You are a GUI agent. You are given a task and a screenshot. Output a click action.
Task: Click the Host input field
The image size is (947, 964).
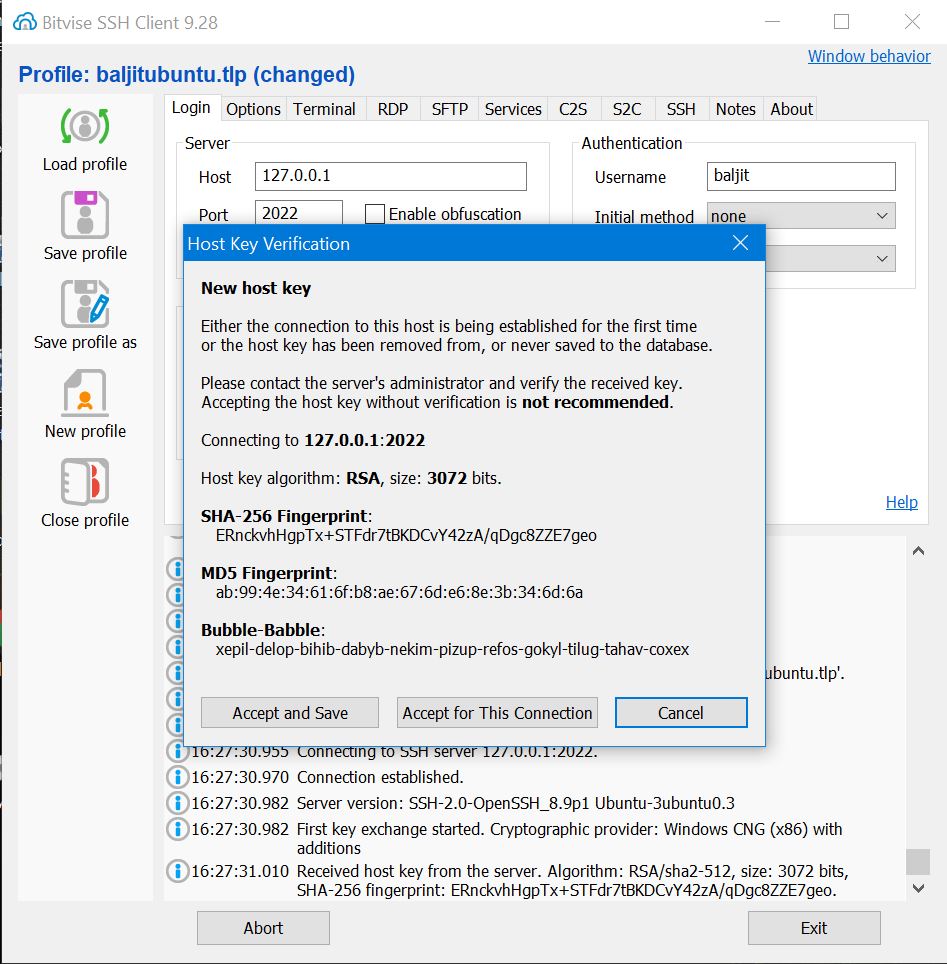390,176
